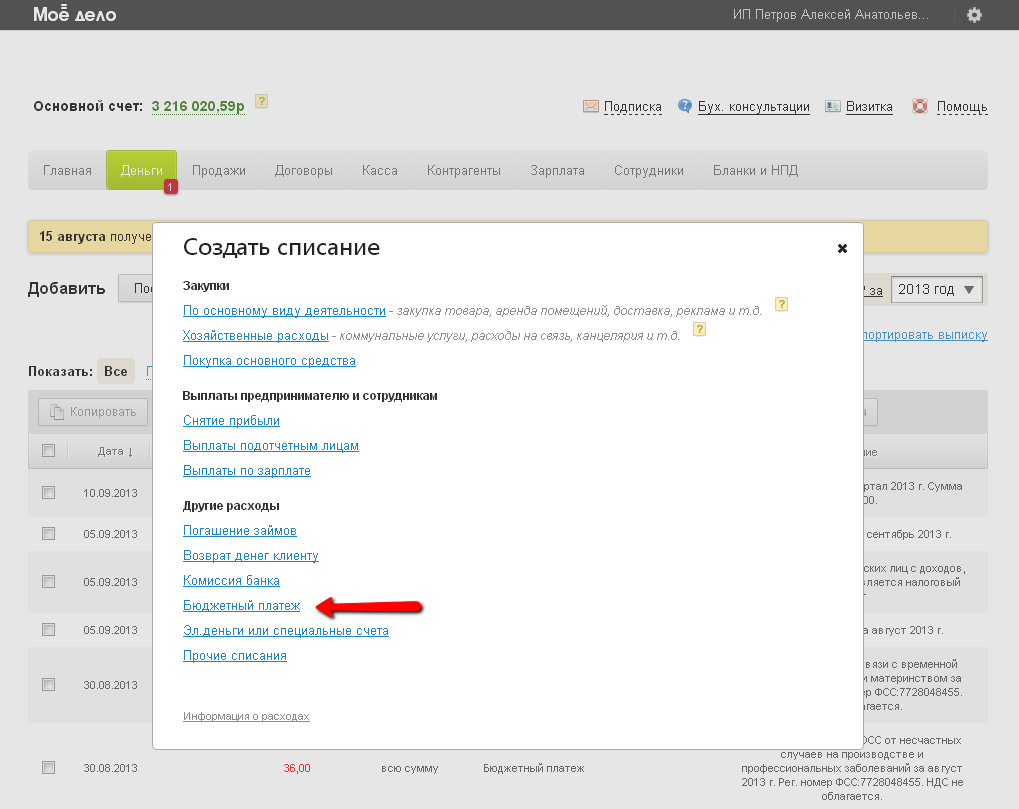Select Хозяйственные расходы link

pyautogui.click(x=255, y=335)
